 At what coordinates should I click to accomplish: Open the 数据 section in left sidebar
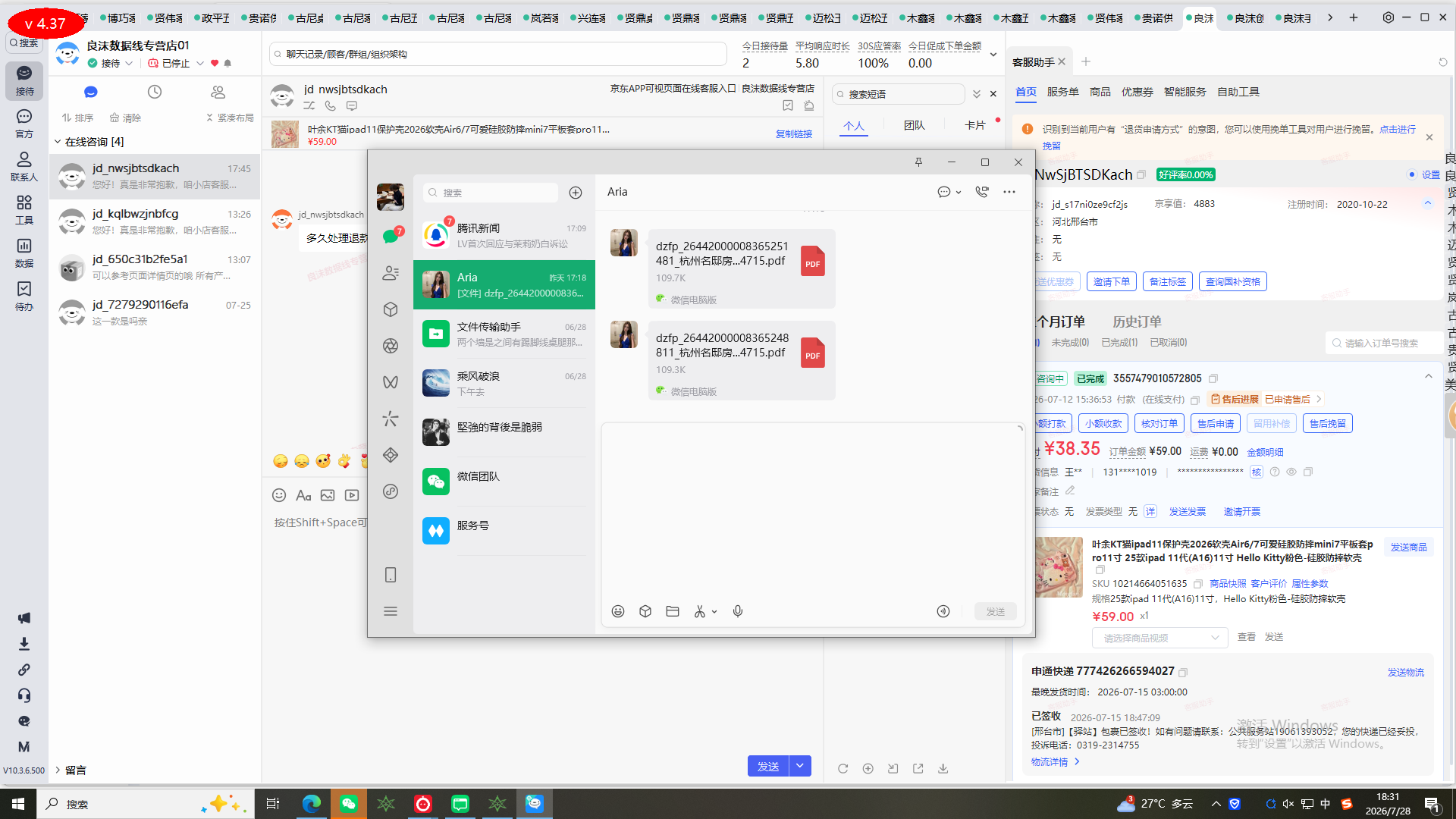click(24, 253)
